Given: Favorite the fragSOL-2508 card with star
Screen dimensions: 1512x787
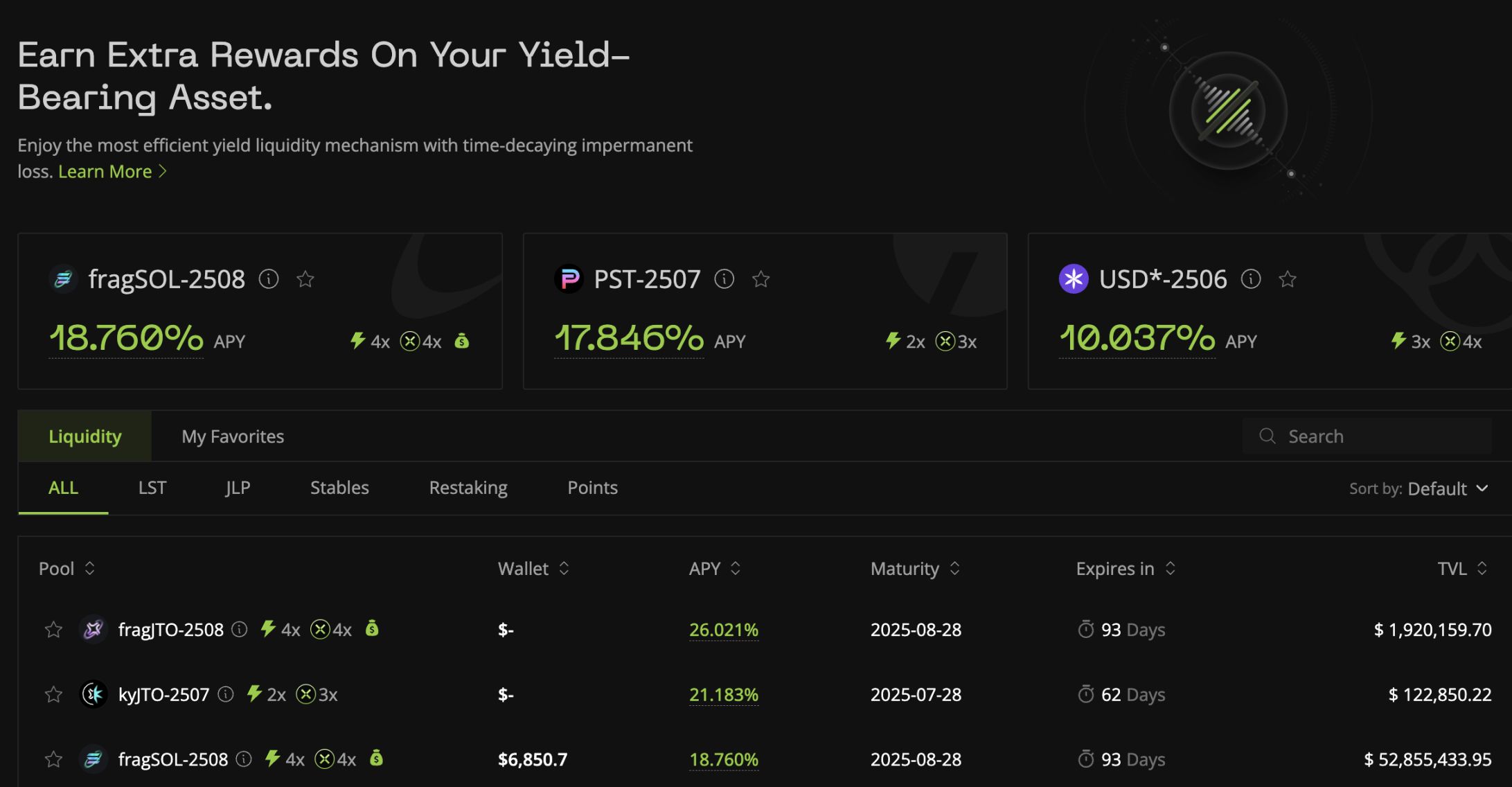Looking at the screenshot, I should [x=305, y=279].
